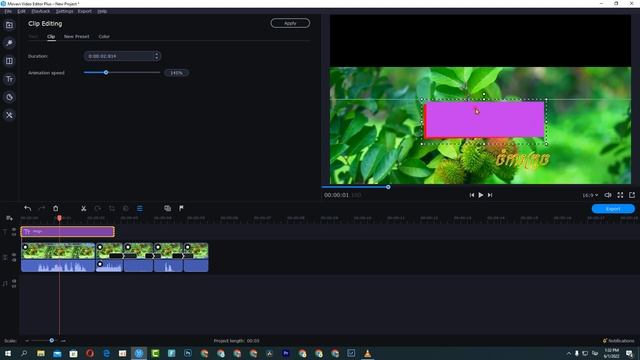Open the More tools wrench icon
The height and width of the screenshot is (360, 640).
click(x=9, y=115)
